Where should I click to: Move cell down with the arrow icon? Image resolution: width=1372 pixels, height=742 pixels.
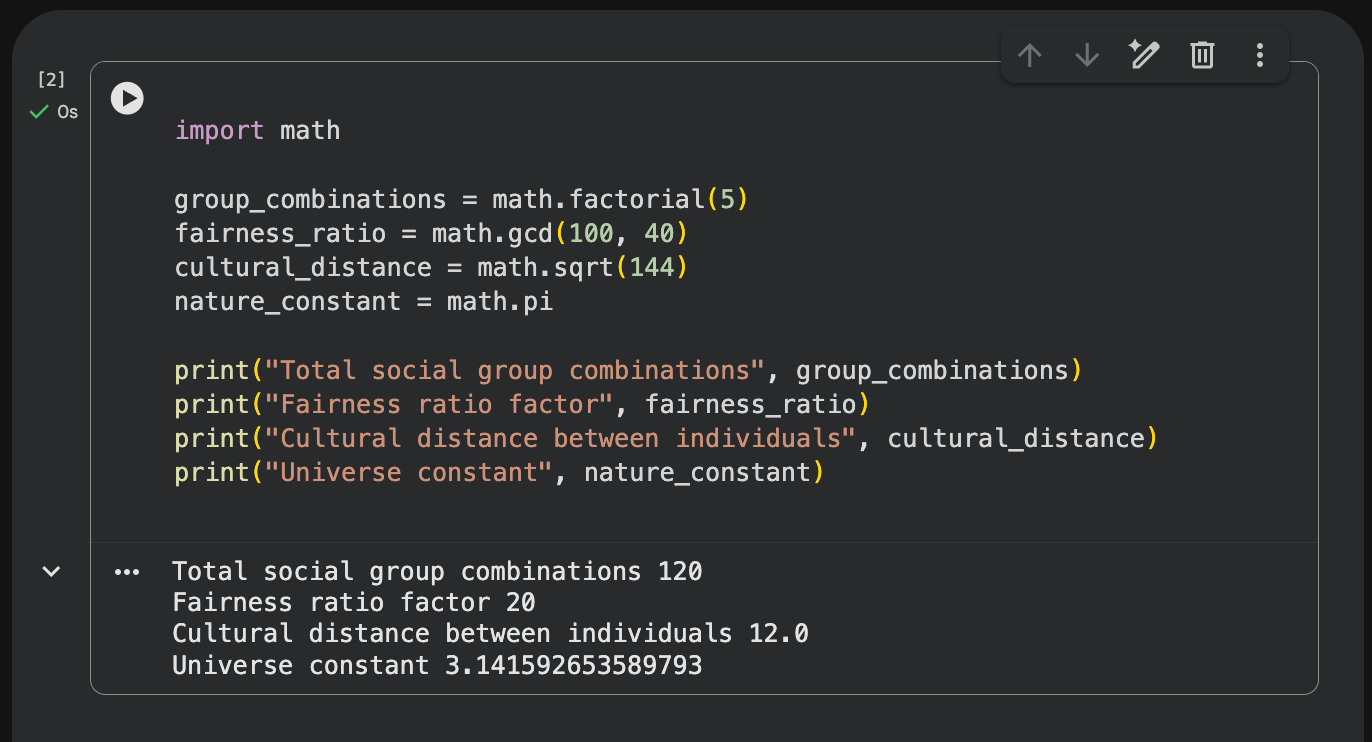[1087, 55]
